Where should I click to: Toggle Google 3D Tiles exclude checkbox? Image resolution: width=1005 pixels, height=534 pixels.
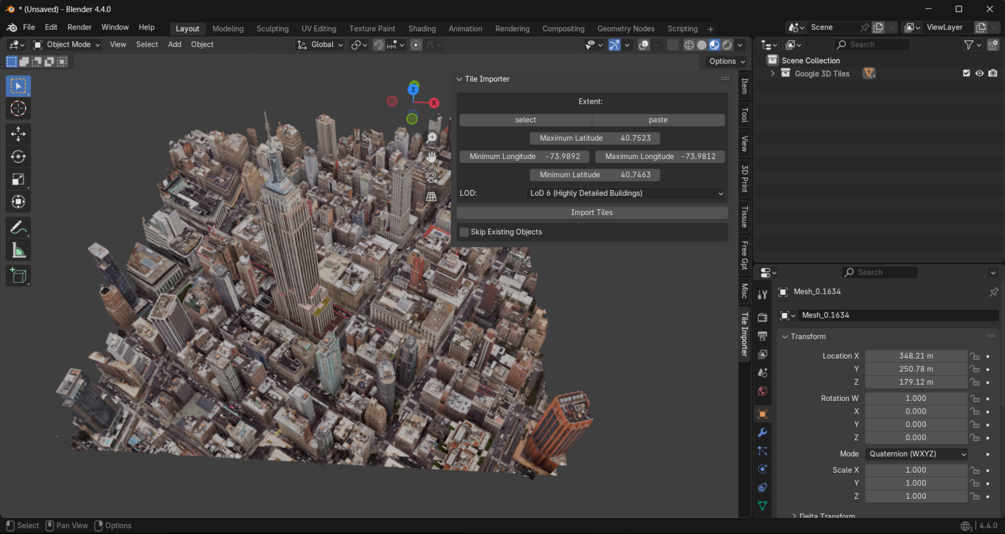click(x=966, y=74)
